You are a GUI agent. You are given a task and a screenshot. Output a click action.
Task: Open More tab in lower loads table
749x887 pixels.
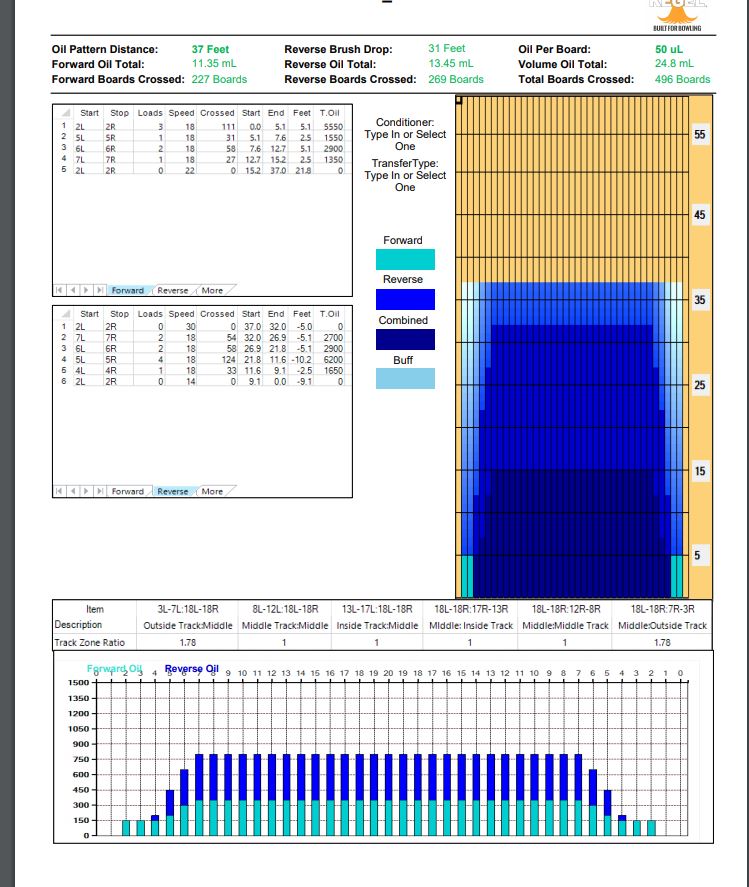(x=212, y=491)
